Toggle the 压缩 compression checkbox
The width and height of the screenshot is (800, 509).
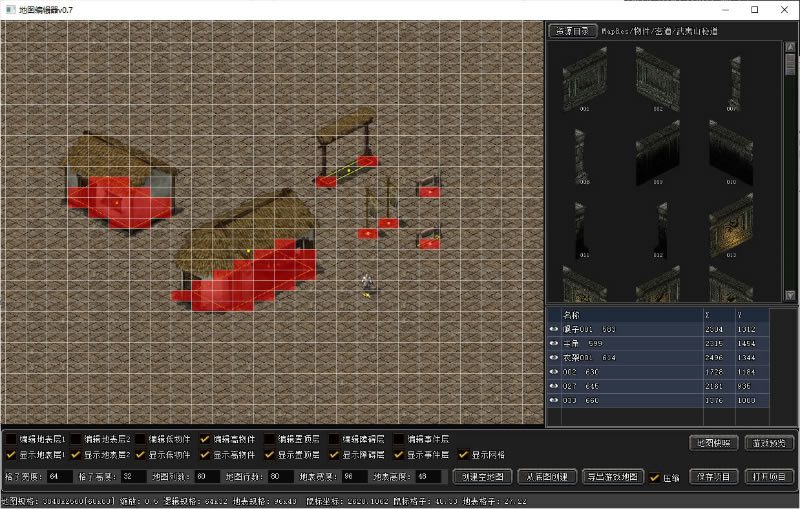click(x=654, y=477)
